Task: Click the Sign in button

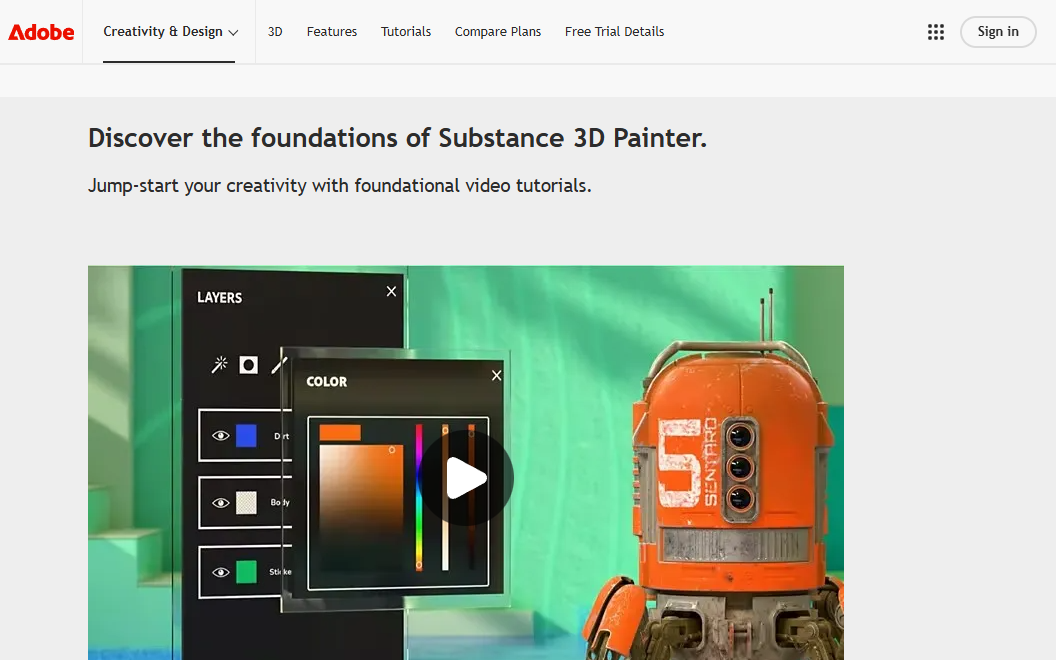Action: coord(997,32)
